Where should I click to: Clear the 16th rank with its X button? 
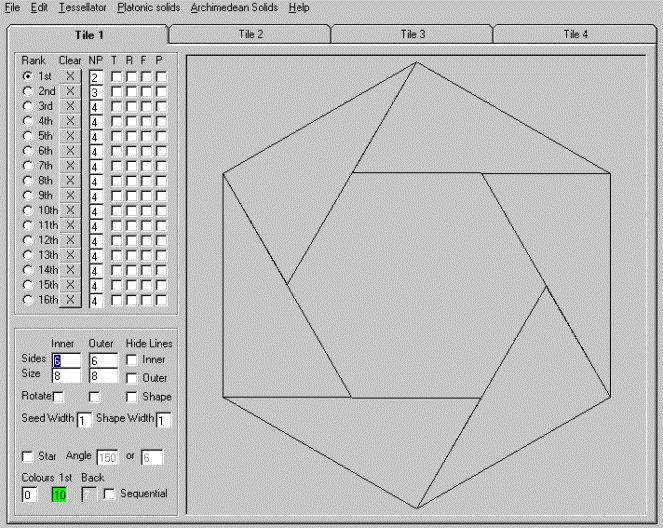click(x=69, y=300)
